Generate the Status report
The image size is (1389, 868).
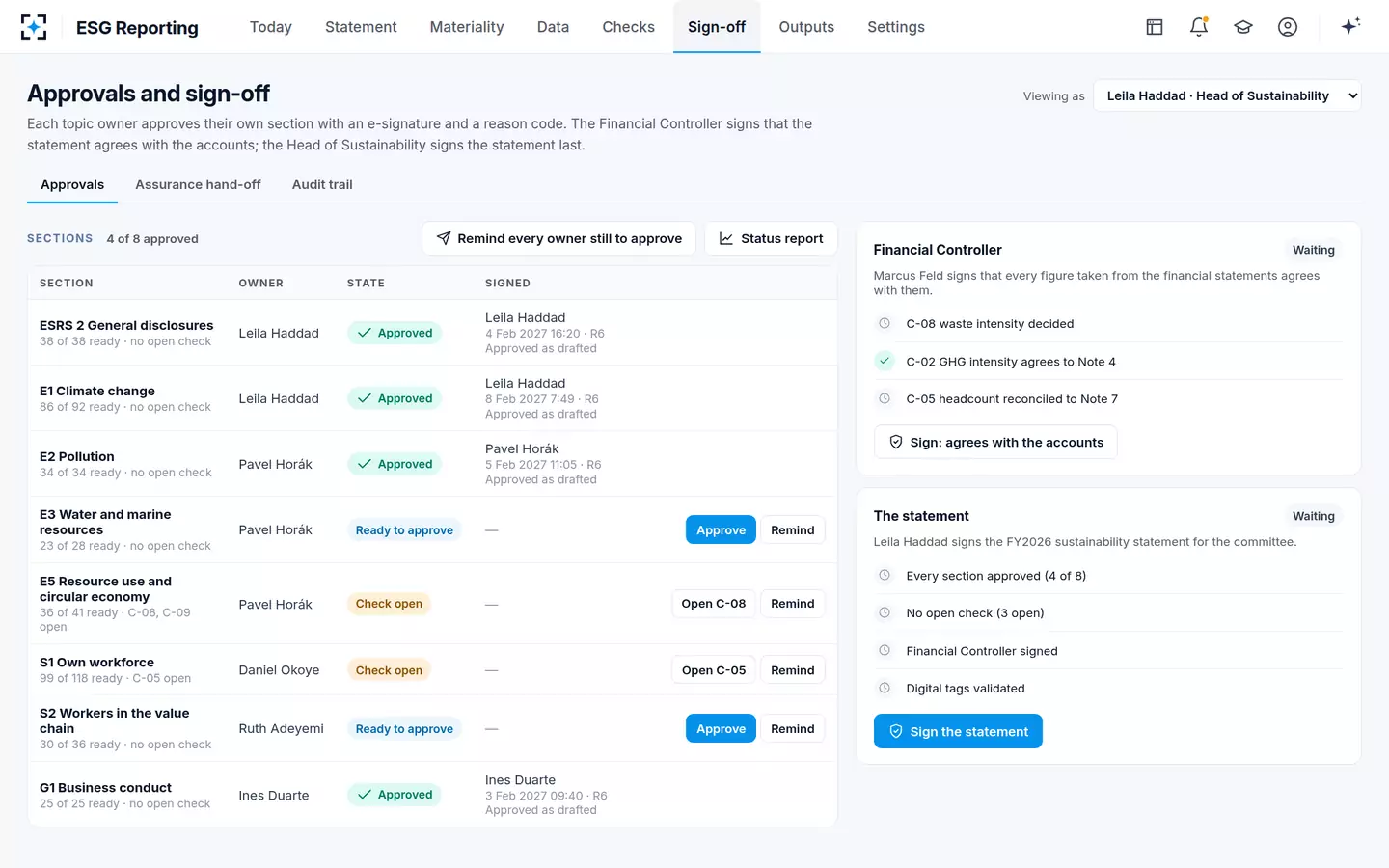[771, 238]
